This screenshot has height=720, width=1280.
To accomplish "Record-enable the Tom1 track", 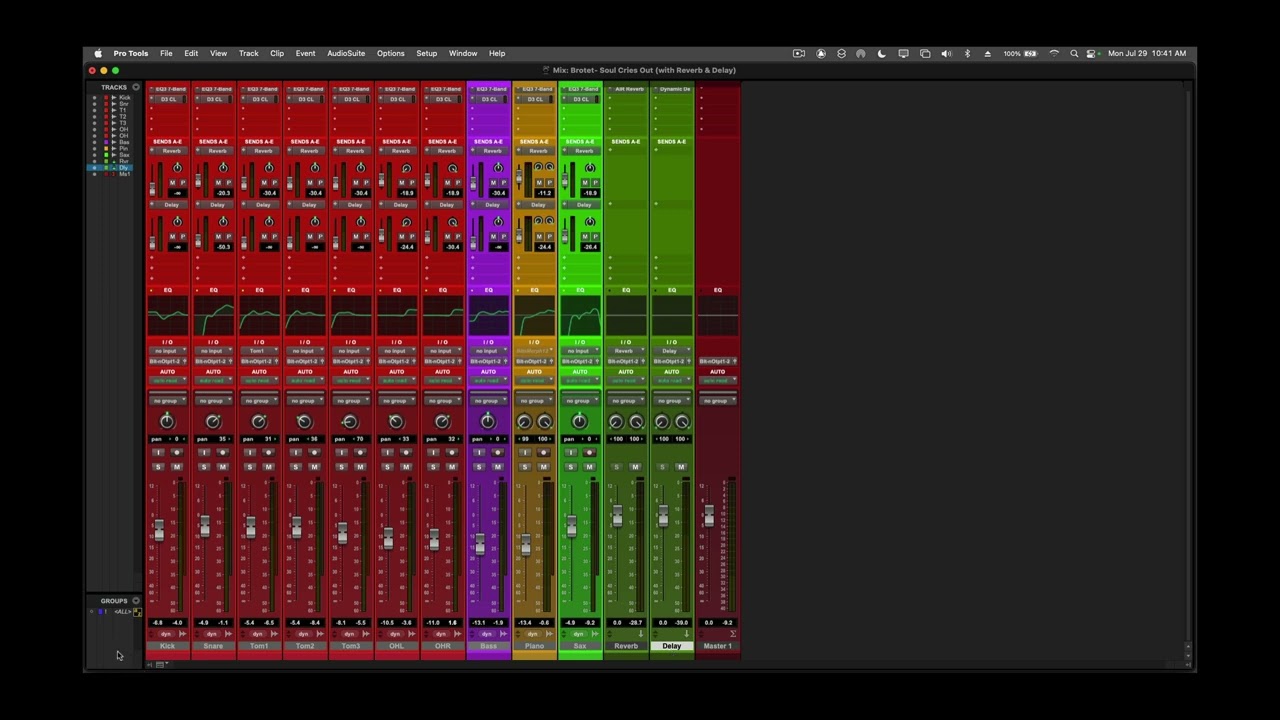I will pyautogui.click(x=268, y=452).
